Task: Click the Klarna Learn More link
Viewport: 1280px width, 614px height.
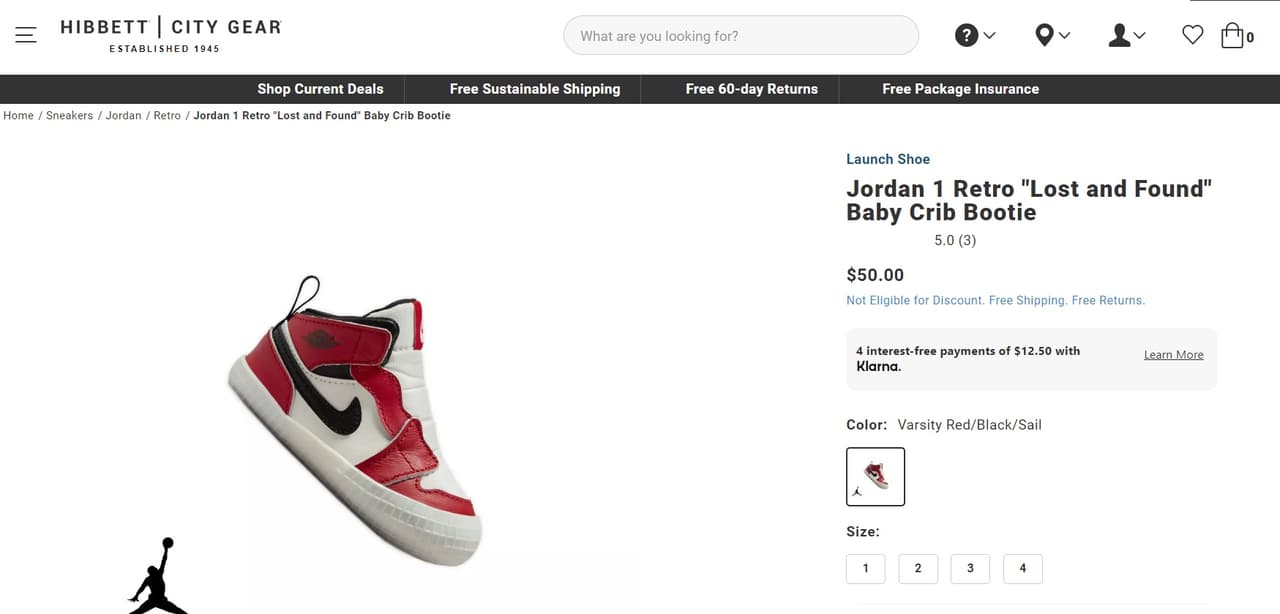Action: (x=1173, y=355)
